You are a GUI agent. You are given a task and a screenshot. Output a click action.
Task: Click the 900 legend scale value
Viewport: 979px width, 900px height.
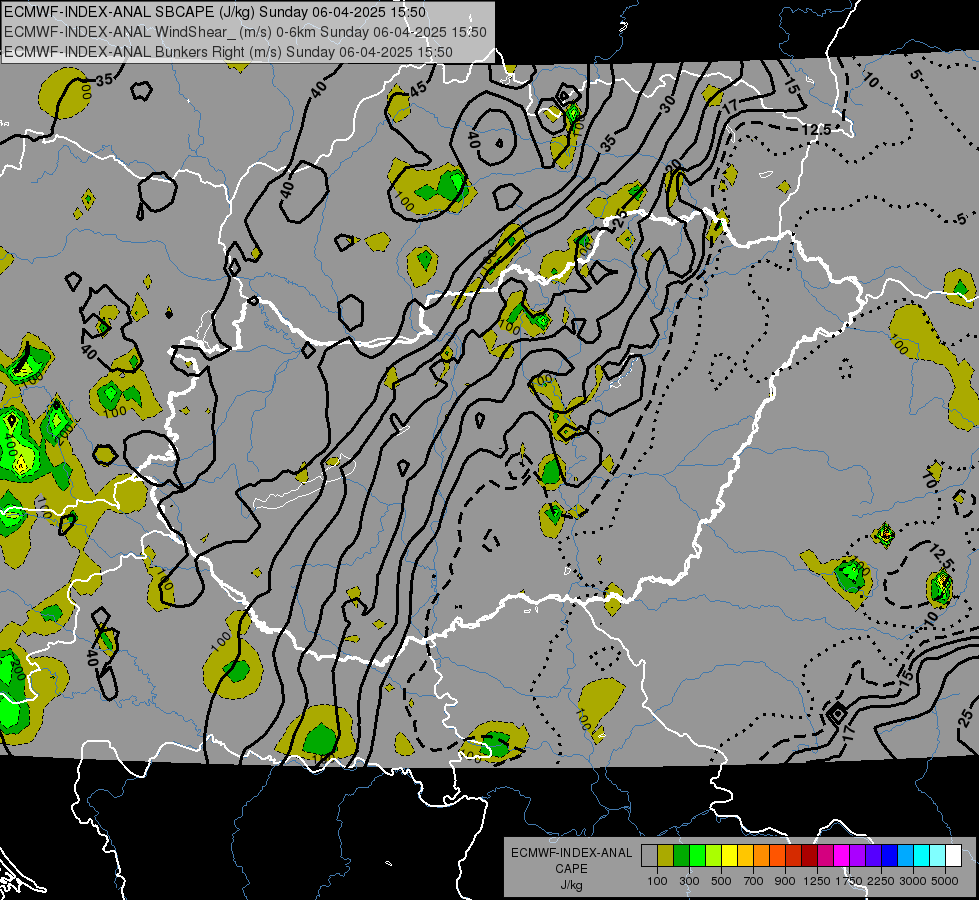(x=785, y=881)
